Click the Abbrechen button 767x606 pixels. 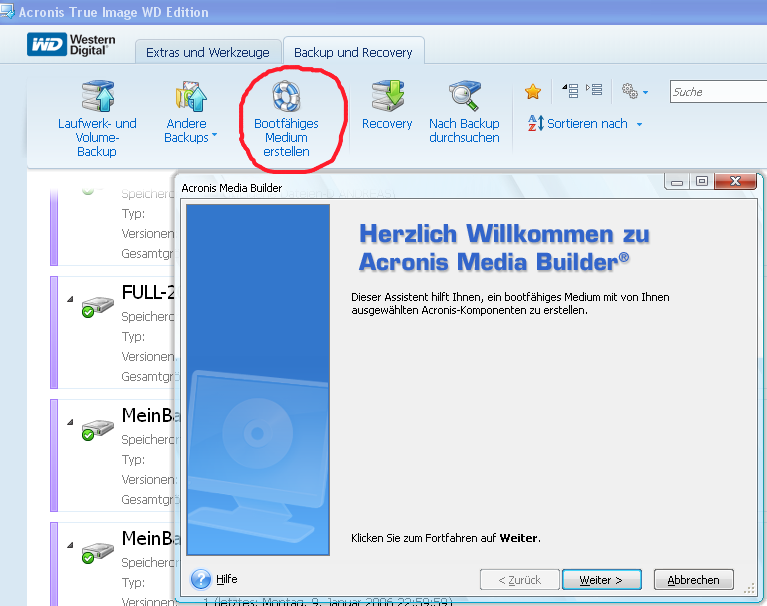694,580
